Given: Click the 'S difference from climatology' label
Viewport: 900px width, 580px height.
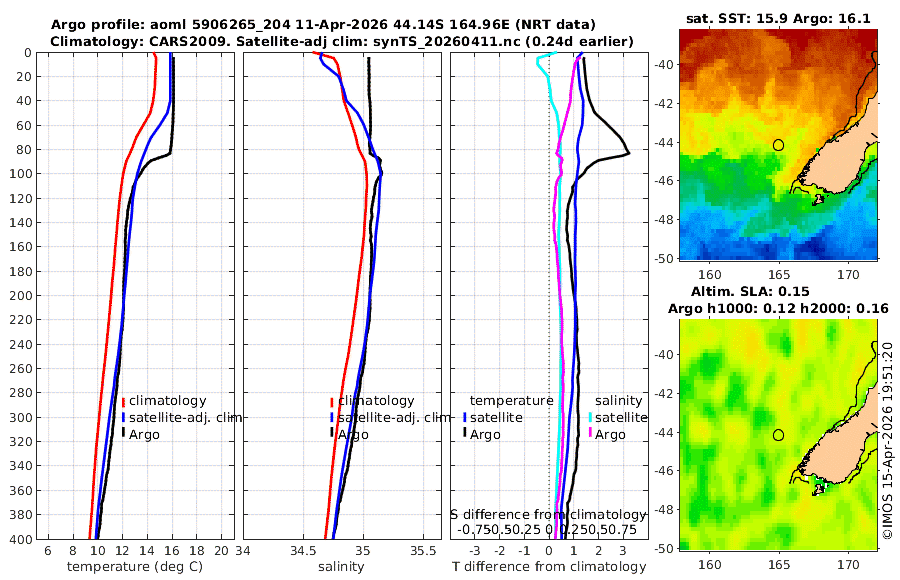Looking at the screenshot, I should coord(548,515).
